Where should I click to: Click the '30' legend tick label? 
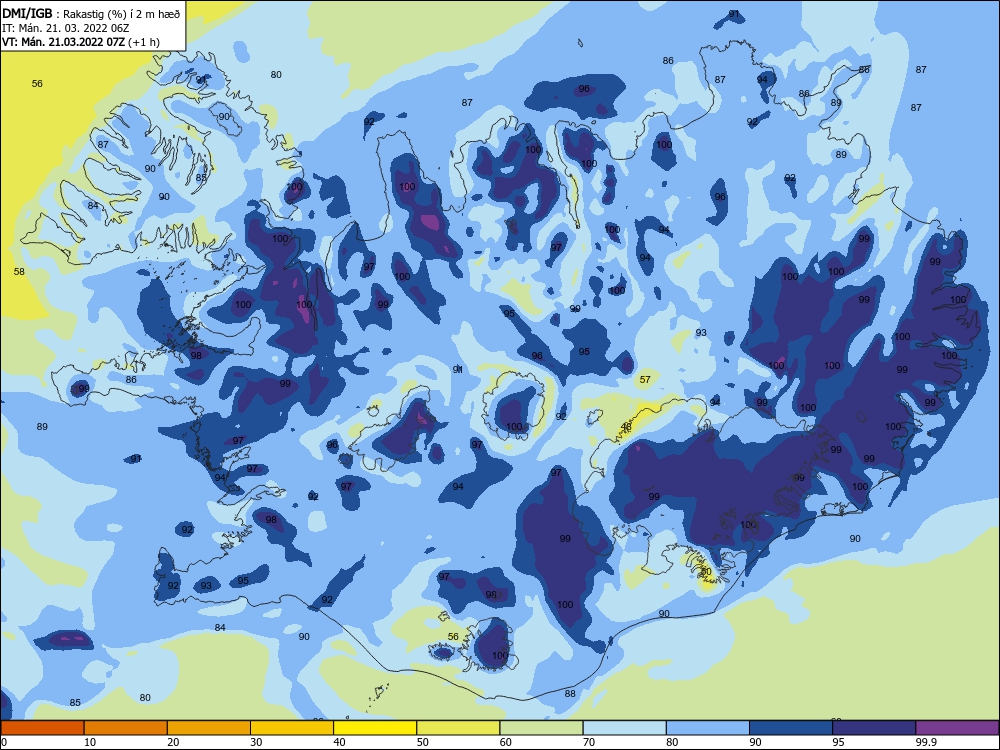256,742
